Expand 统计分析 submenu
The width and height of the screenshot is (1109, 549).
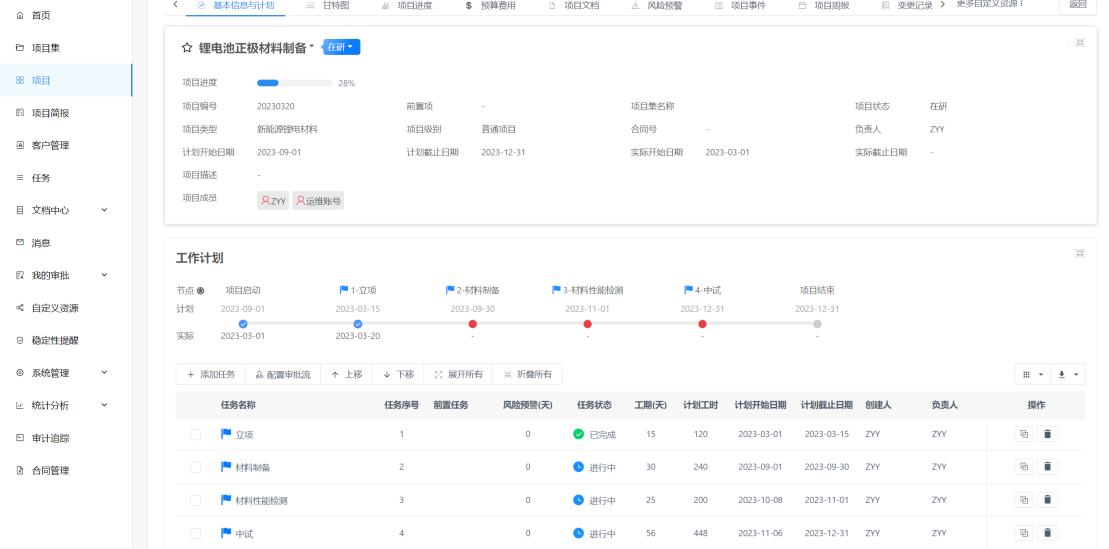(104, 405)
